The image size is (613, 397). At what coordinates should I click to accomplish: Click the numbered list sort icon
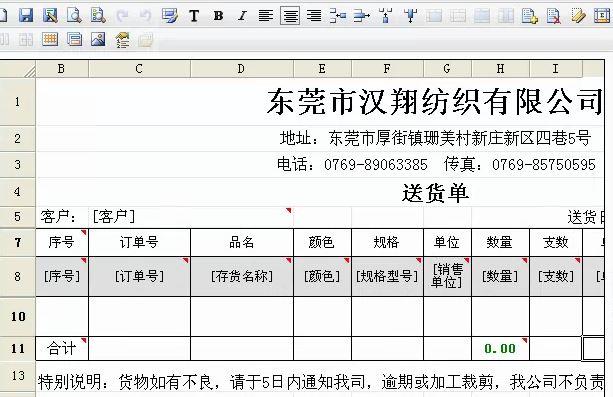pyautogui.click(x=122, y=40)
